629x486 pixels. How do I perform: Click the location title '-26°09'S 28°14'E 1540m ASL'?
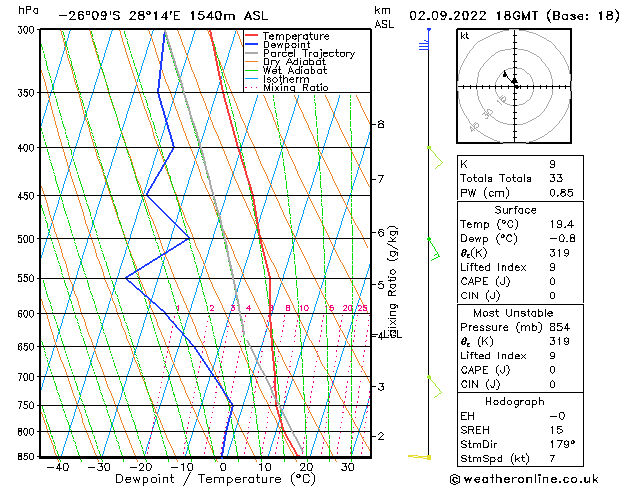(x=163, y=16)
